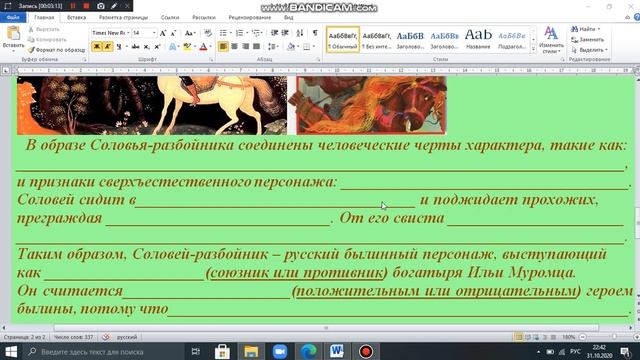Open the font color dropdown arrow
This screenshot has width=640, height=360.
point(211,47)
